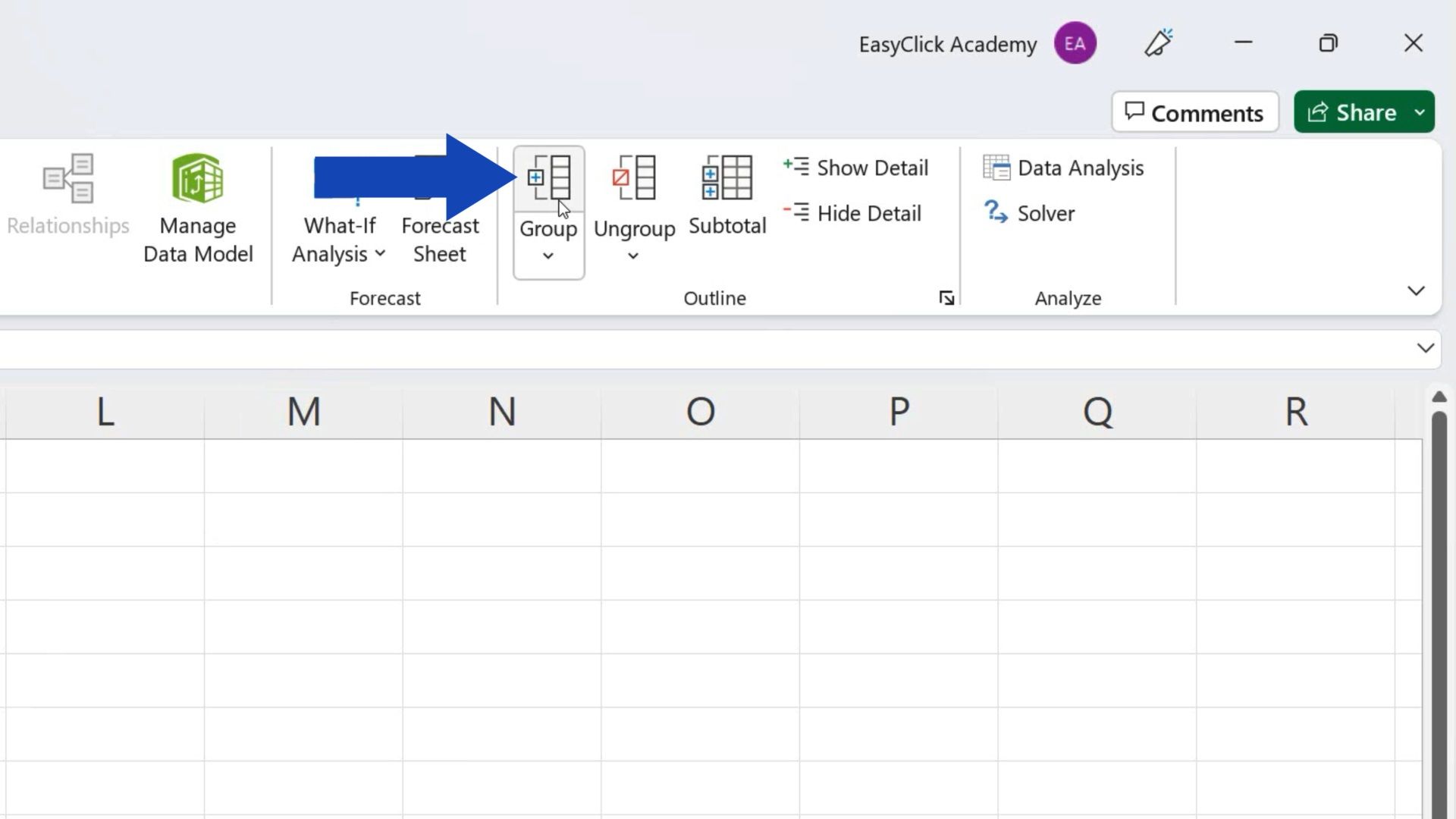Collapse the ribbon with the chevron
Screen dimensions: 1456x819
(x=1415, y=290)
